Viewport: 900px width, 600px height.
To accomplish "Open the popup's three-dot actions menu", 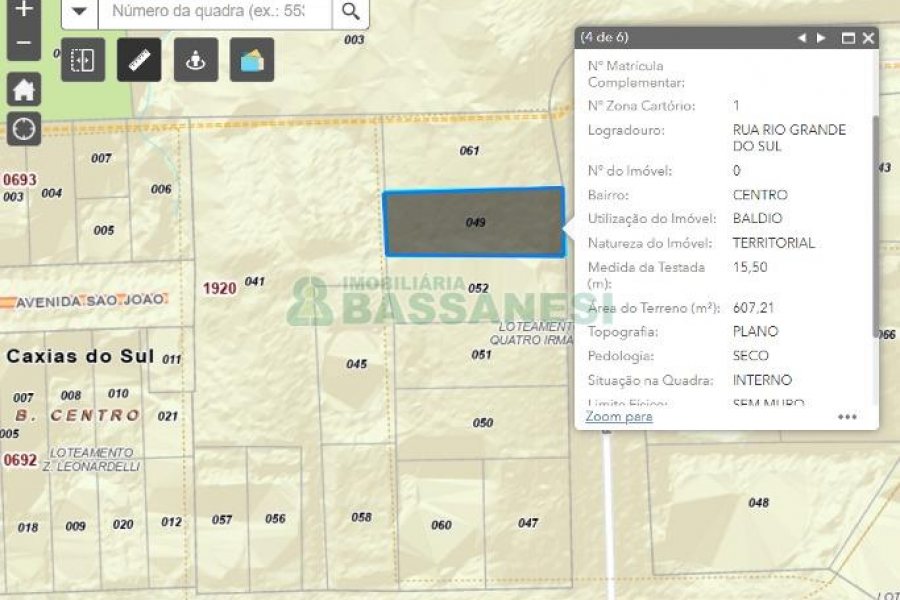I will point(847,417).
